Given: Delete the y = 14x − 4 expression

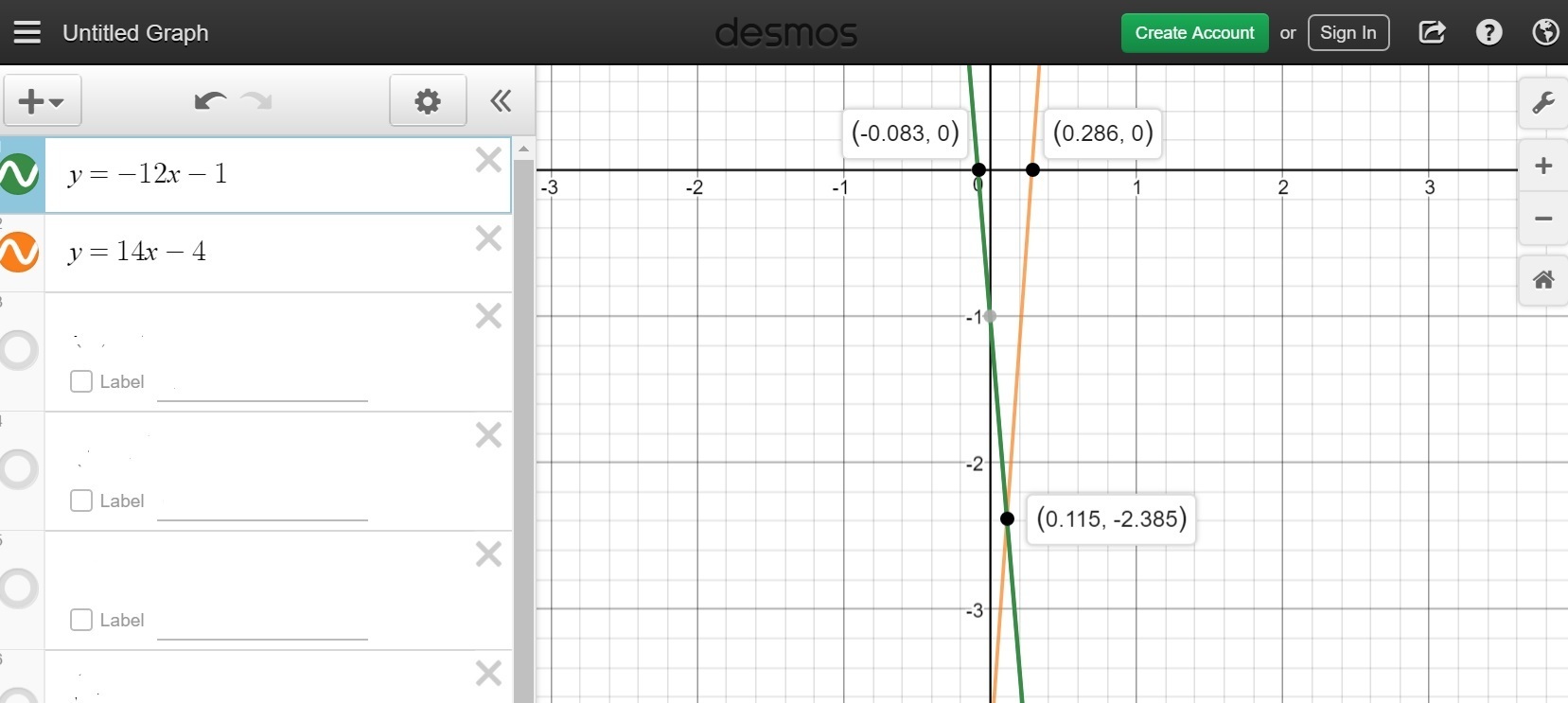Looking at the screenshot, I should [x=488, y=237].
